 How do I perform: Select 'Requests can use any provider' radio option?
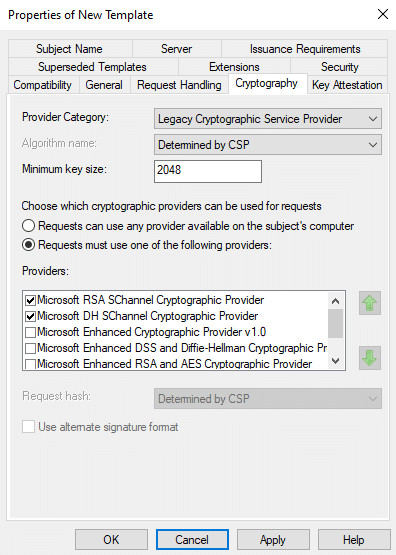point(29,226)
